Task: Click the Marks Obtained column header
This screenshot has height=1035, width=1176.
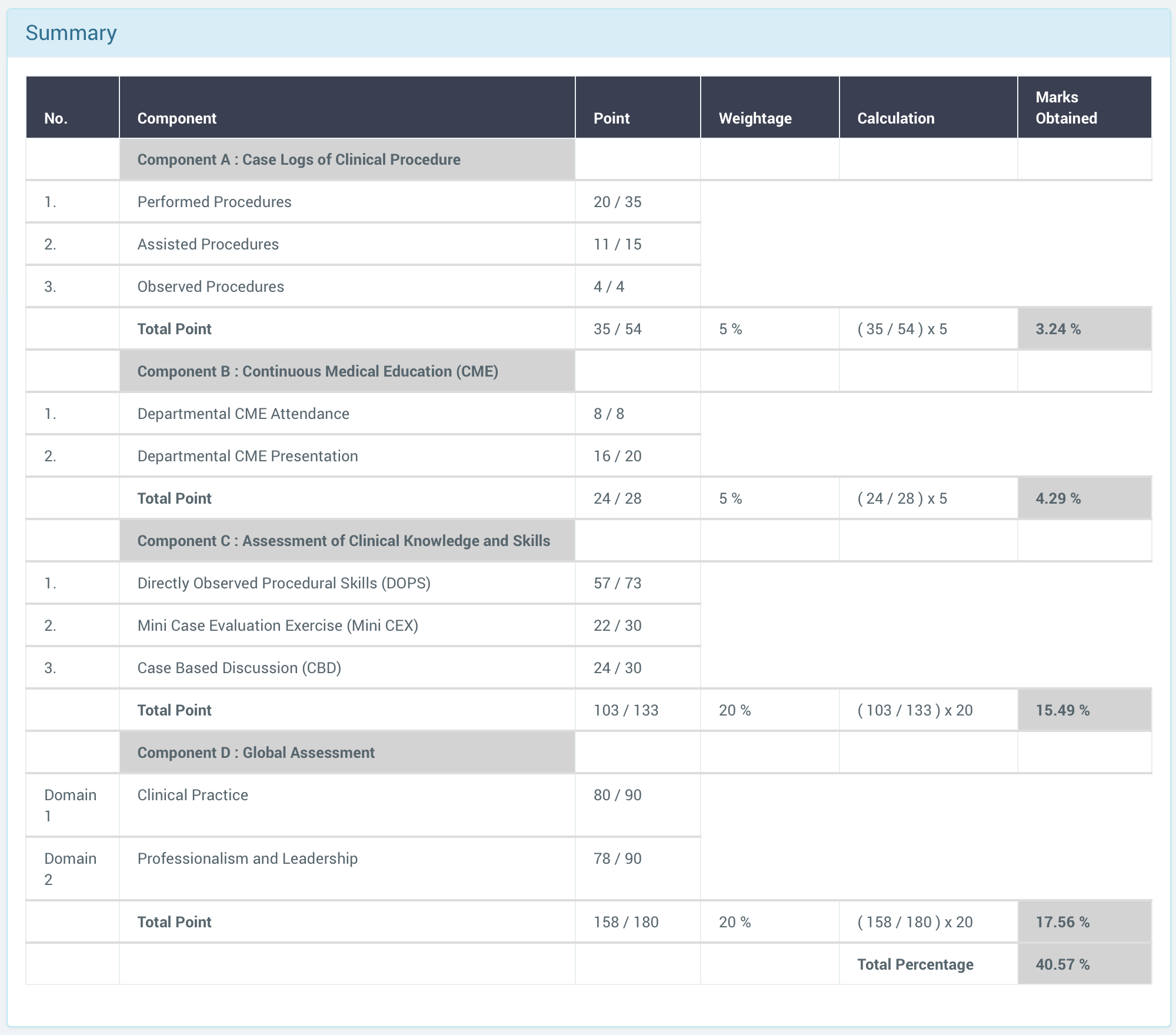Action: pos(1065,108)
